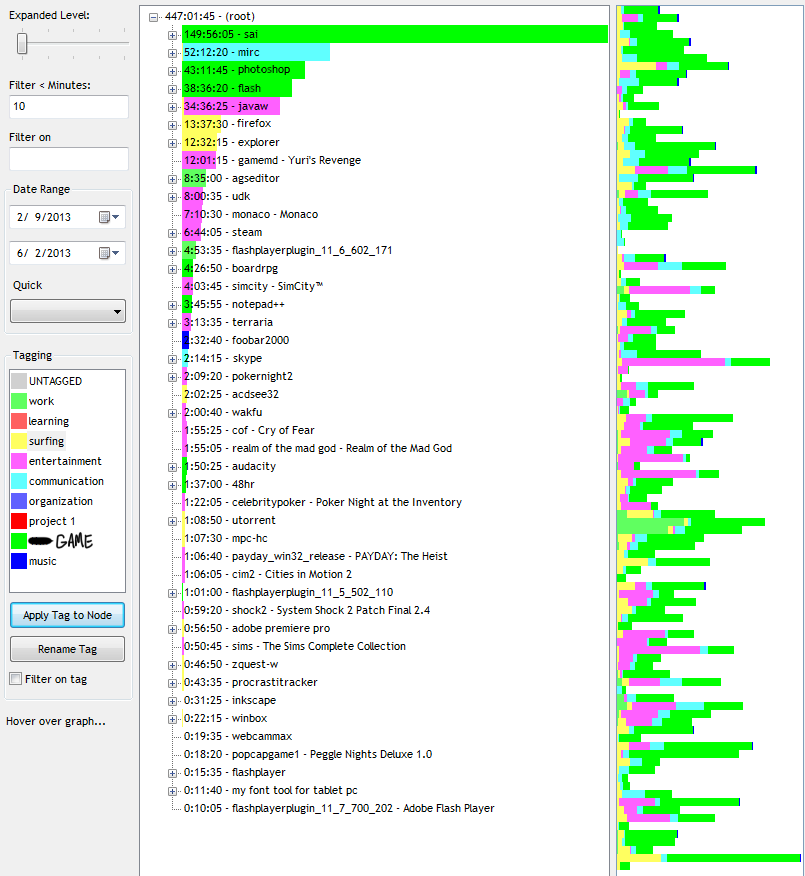The height and width of the screenshot is (876, 805).
Task: Expand the firefox tree entry
Action: pyautogui.click(x=172, y=125)
